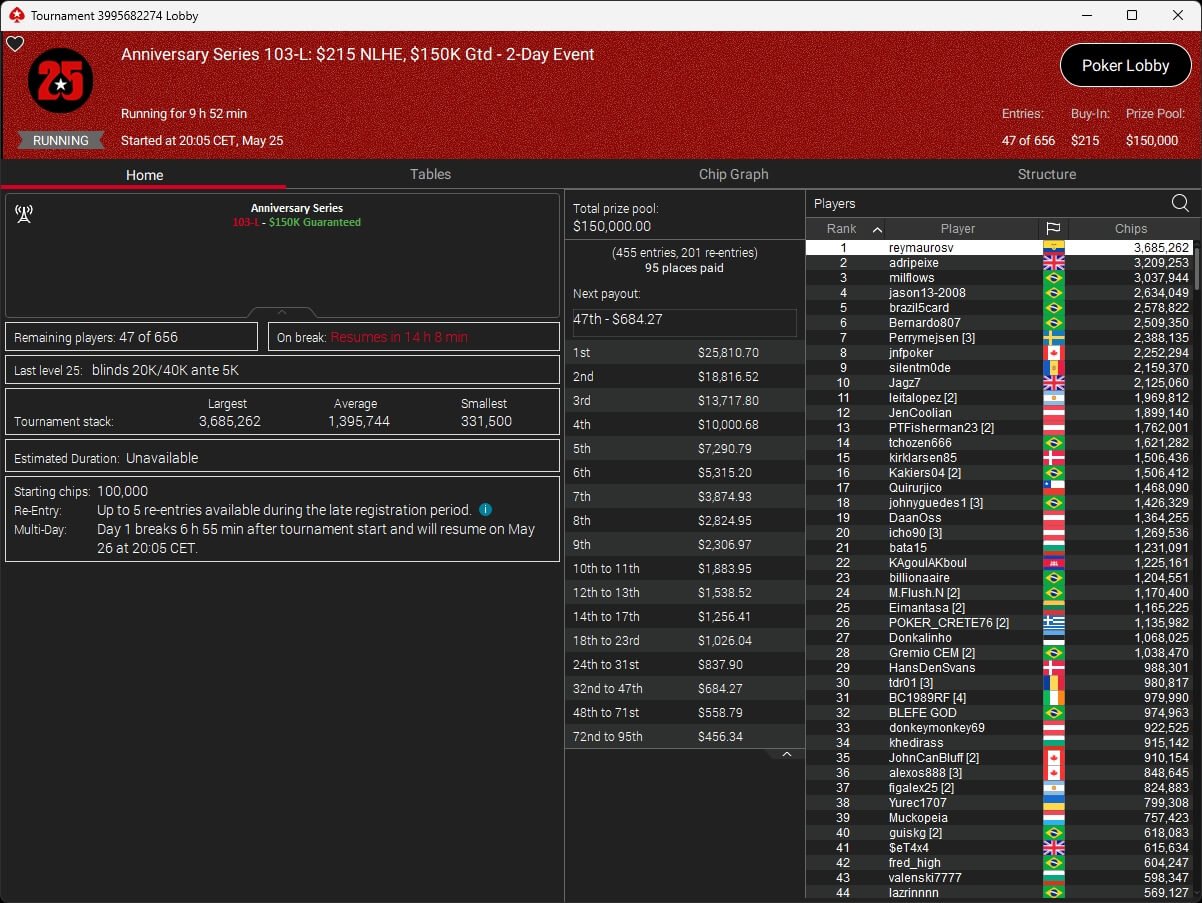This screenshot has width=1202, height=903.
Task: Sort players by Rank column
Action: [x=845, y=229]
